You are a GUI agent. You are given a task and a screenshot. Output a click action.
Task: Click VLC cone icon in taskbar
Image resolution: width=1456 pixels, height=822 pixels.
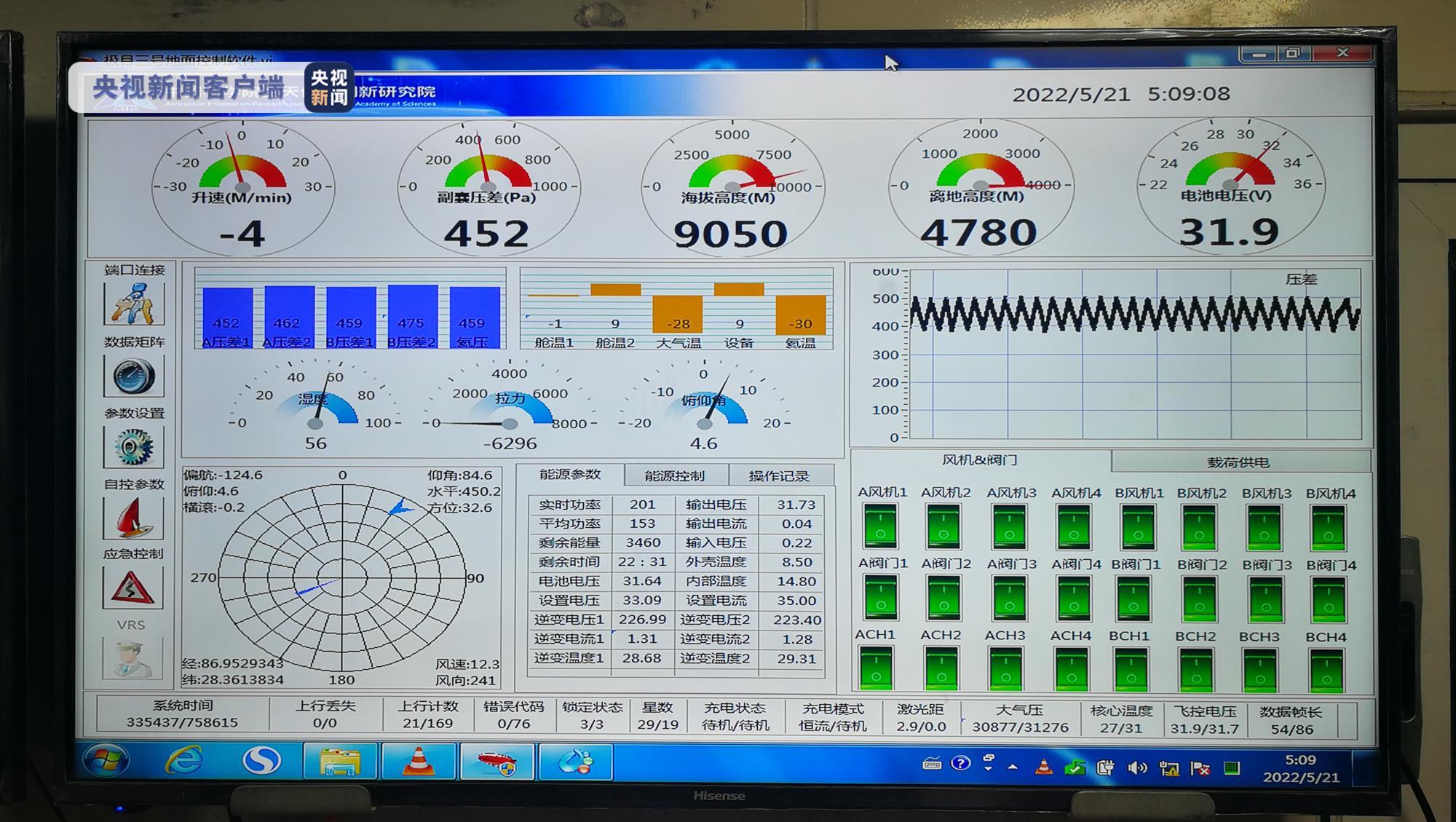click(x=418, y=762)
